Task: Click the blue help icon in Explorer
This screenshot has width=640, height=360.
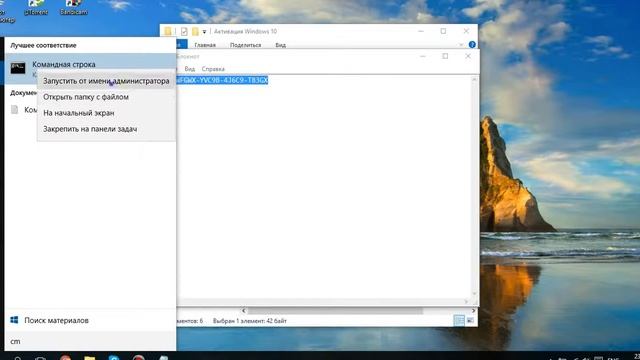Action: click(472, 44)
